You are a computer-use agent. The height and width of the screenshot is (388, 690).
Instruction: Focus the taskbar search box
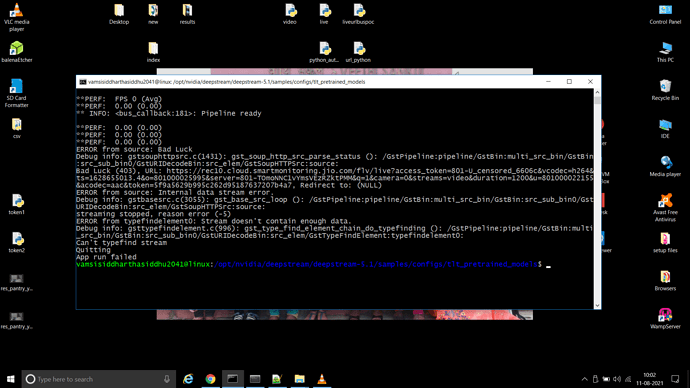point(99,379)
